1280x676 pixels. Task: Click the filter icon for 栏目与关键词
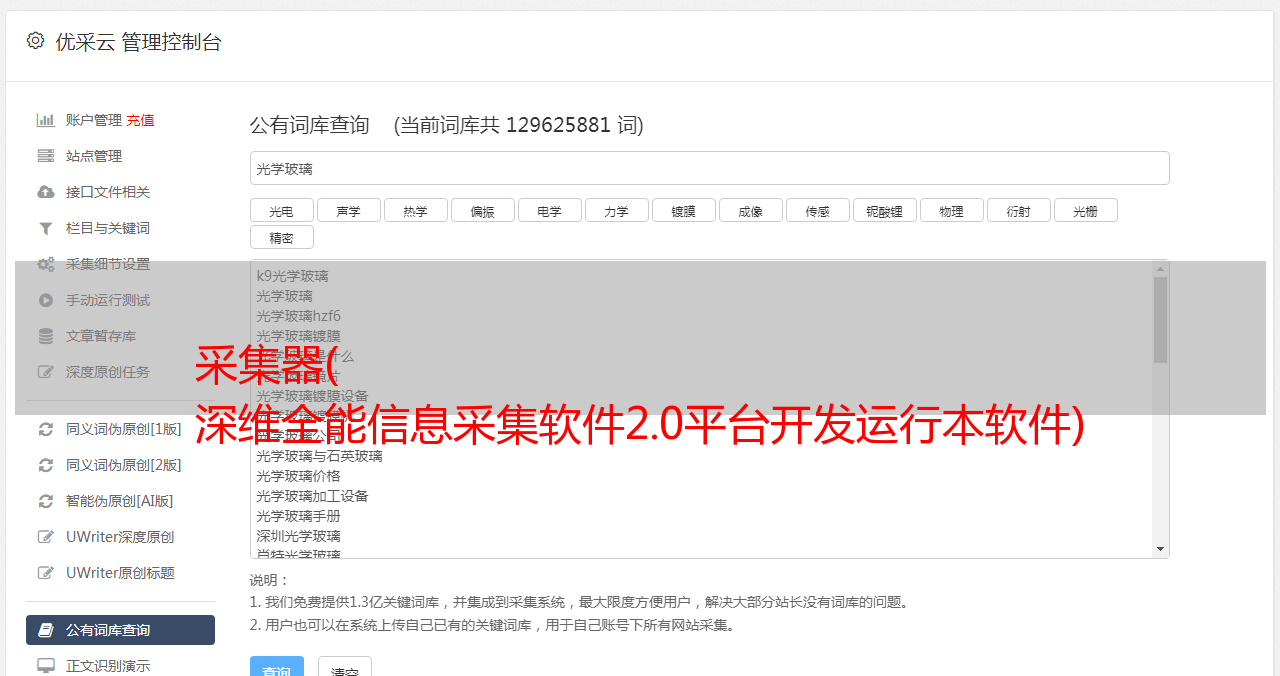click(46, 228)
